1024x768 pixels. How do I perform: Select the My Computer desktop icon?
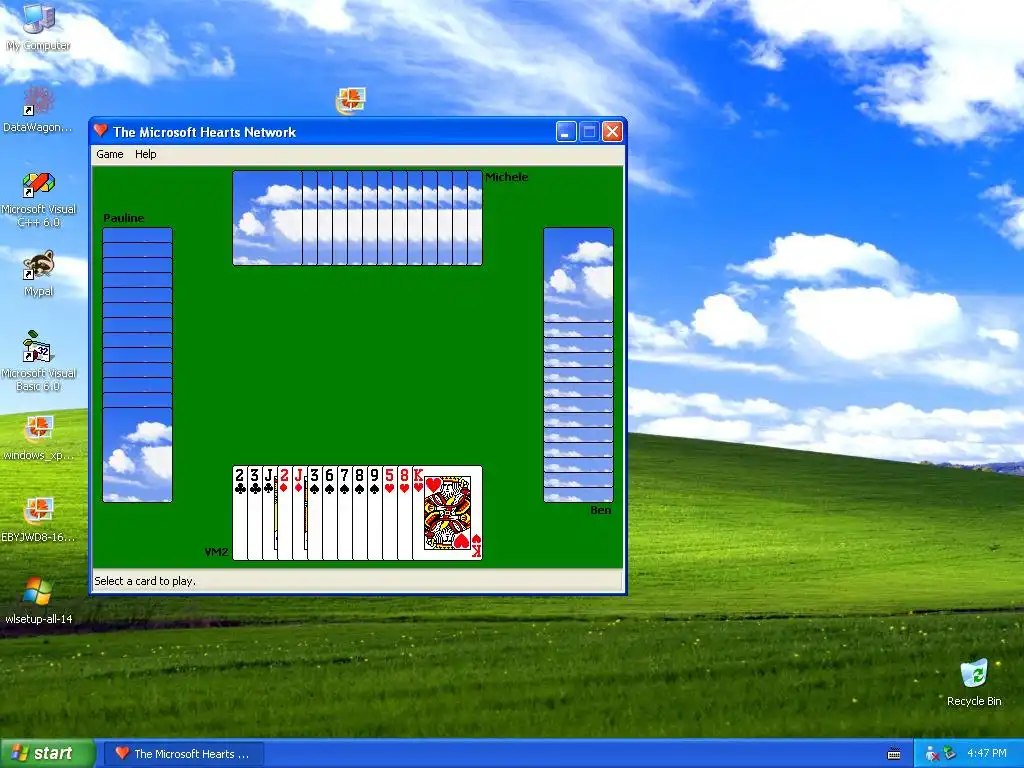(39, 27)
